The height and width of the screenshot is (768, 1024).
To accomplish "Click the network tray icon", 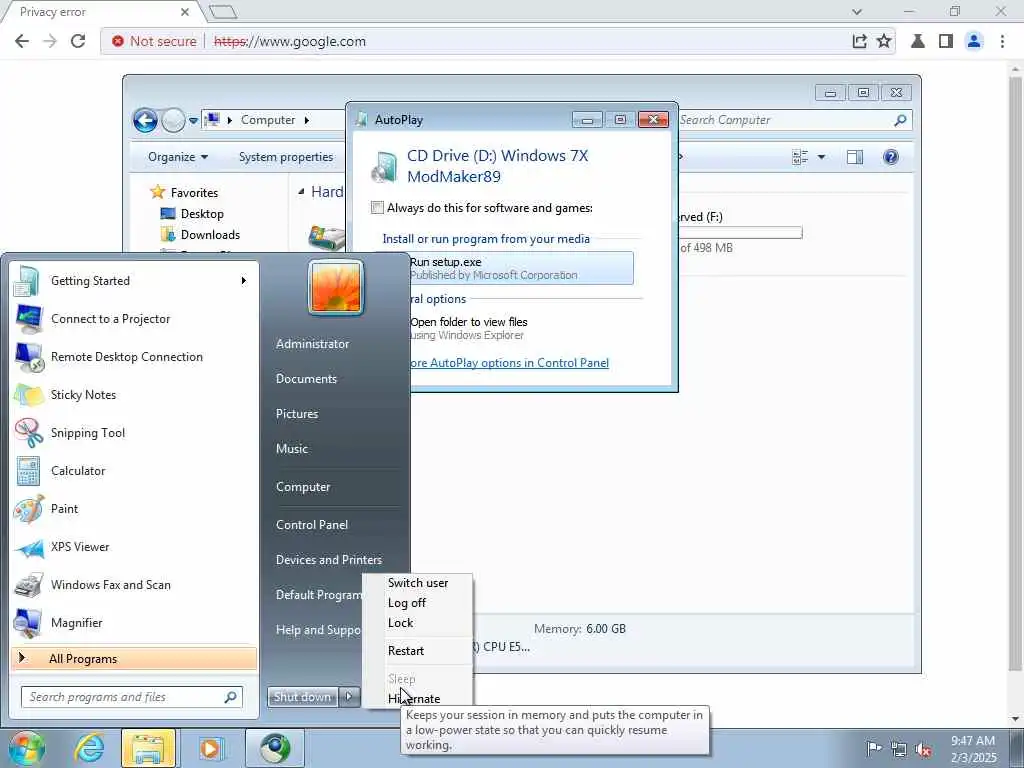I will 899,748.
